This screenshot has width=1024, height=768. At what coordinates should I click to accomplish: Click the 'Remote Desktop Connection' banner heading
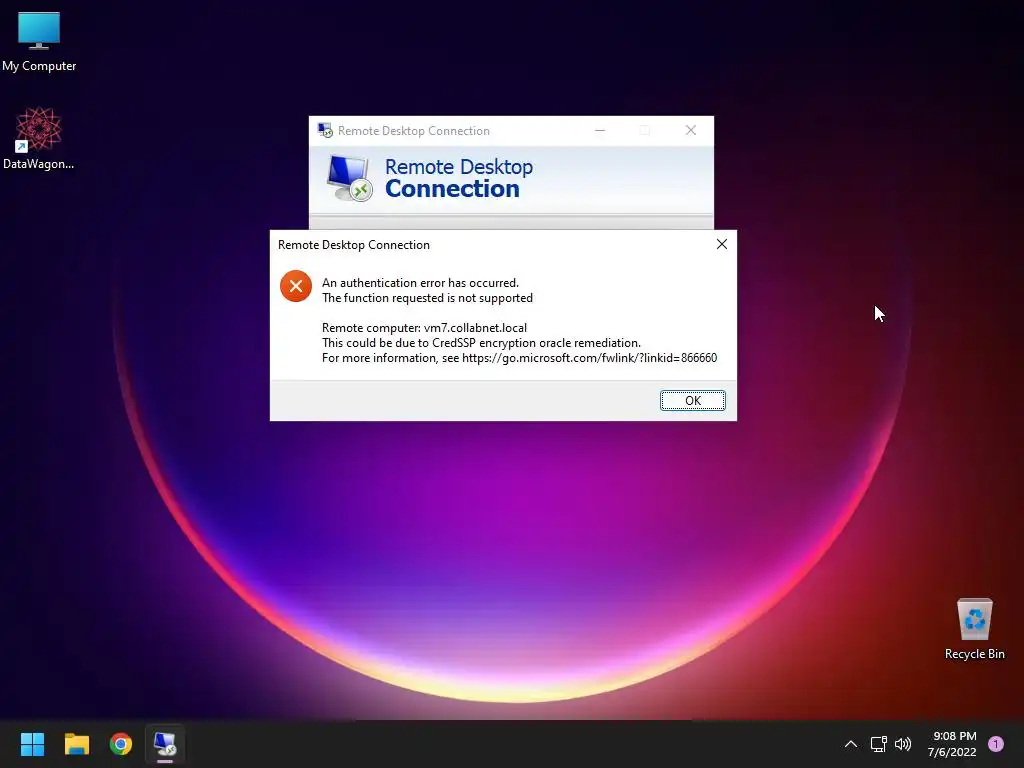[459, 178]
